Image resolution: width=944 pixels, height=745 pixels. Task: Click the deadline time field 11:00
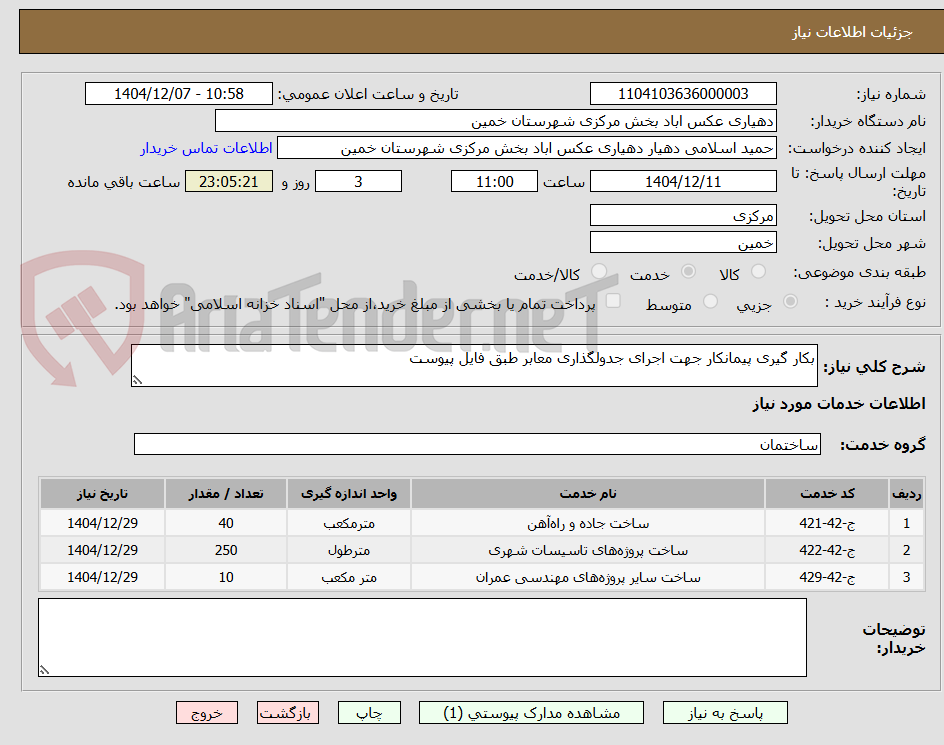tap(494, 181)
